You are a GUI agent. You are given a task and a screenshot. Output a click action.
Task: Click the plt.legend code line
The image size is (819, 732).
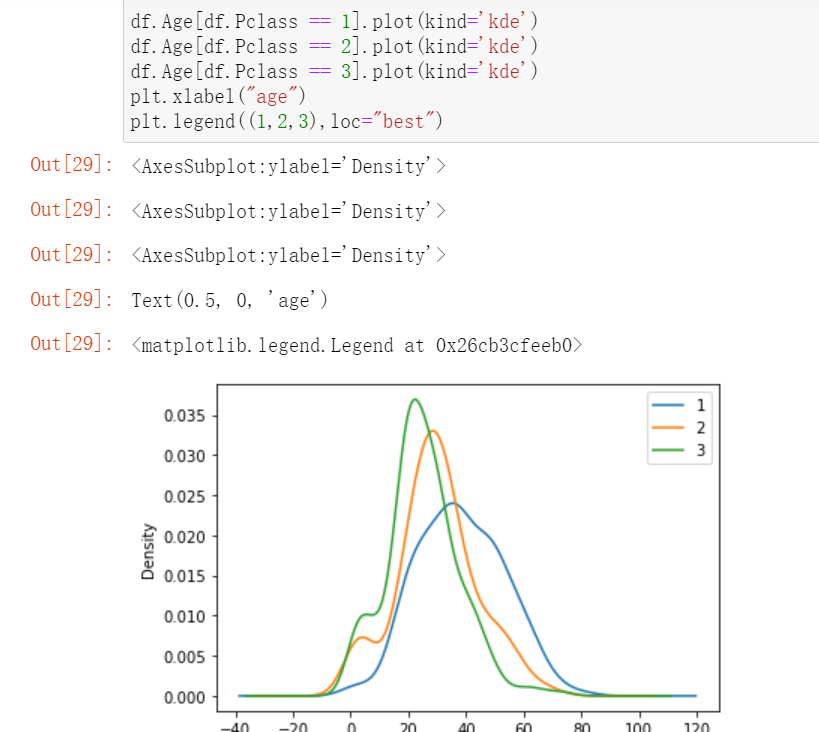coord(286,122)
